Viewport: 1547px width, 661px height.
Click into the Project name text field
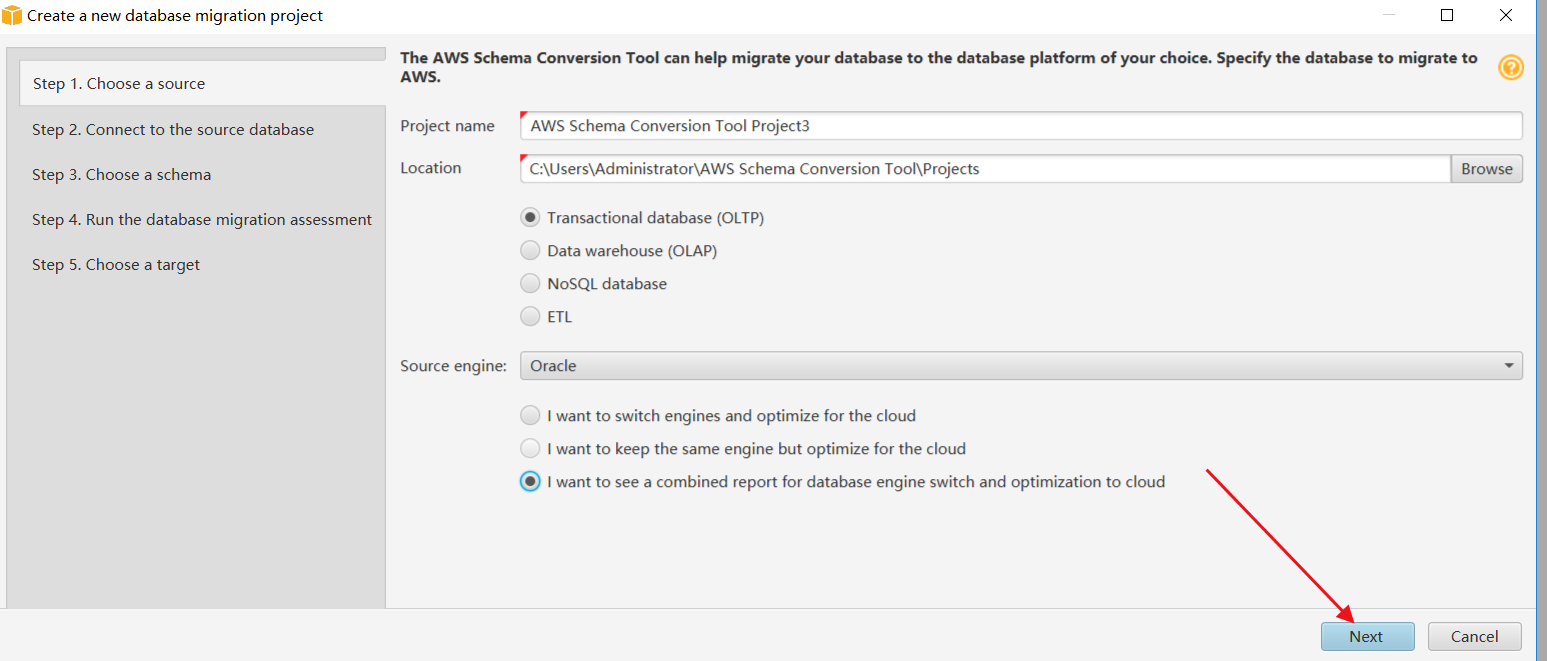pyautogui.click(x=1020, y=126)
